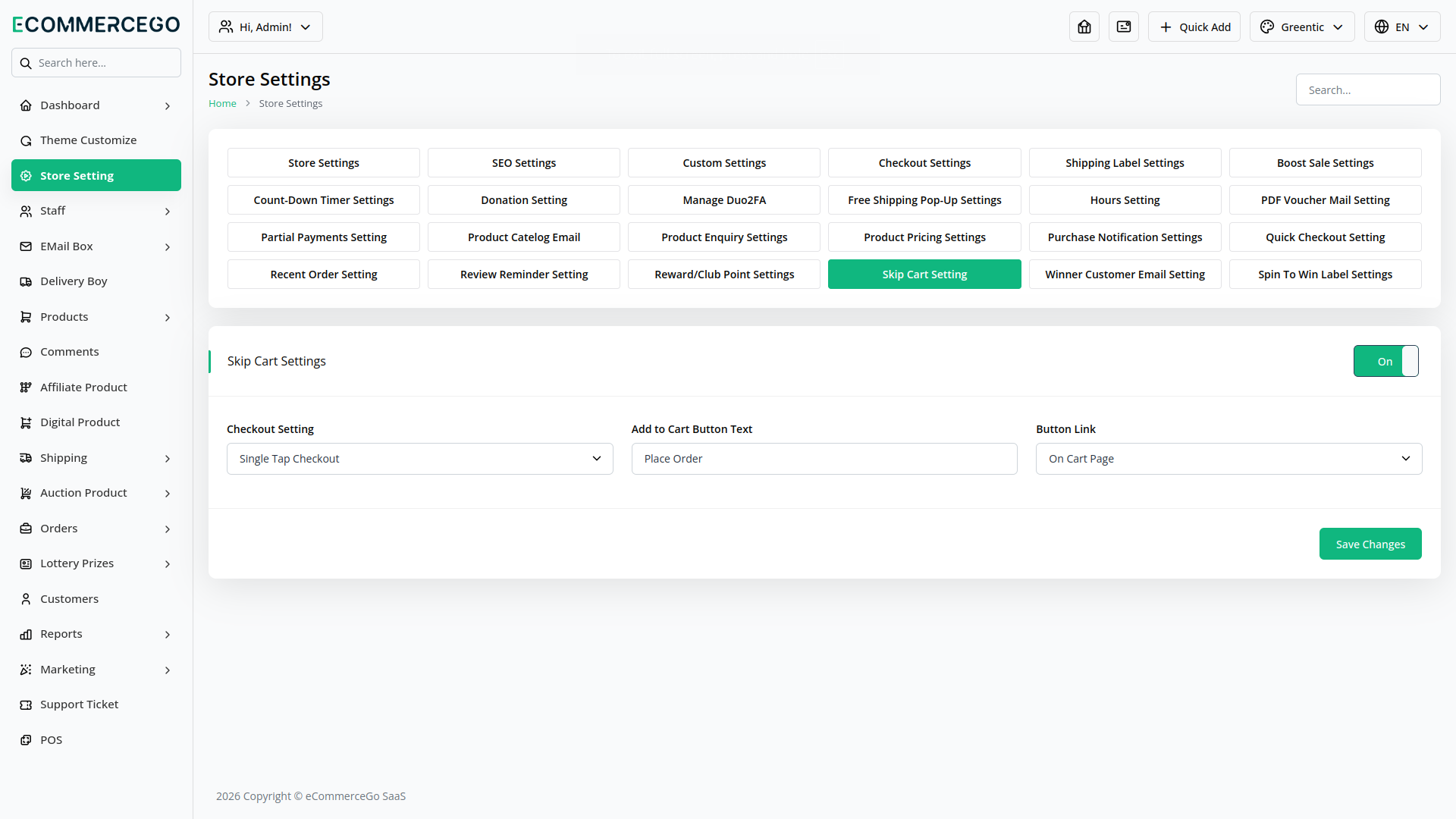The width and height of the screenshot is (1456, 819).
Task: Open the store front icon in header
Action: pyautogui.click(x=1084, y=27)
